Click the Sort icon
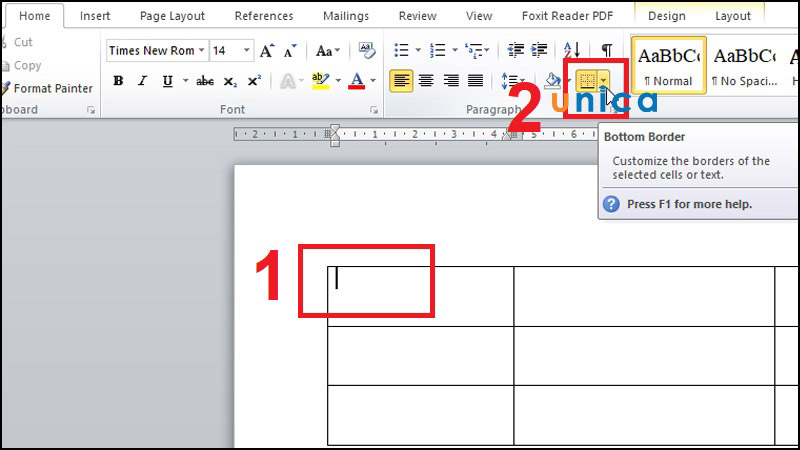The width and height of the screenshot is (800, 450). coord(573,51)
